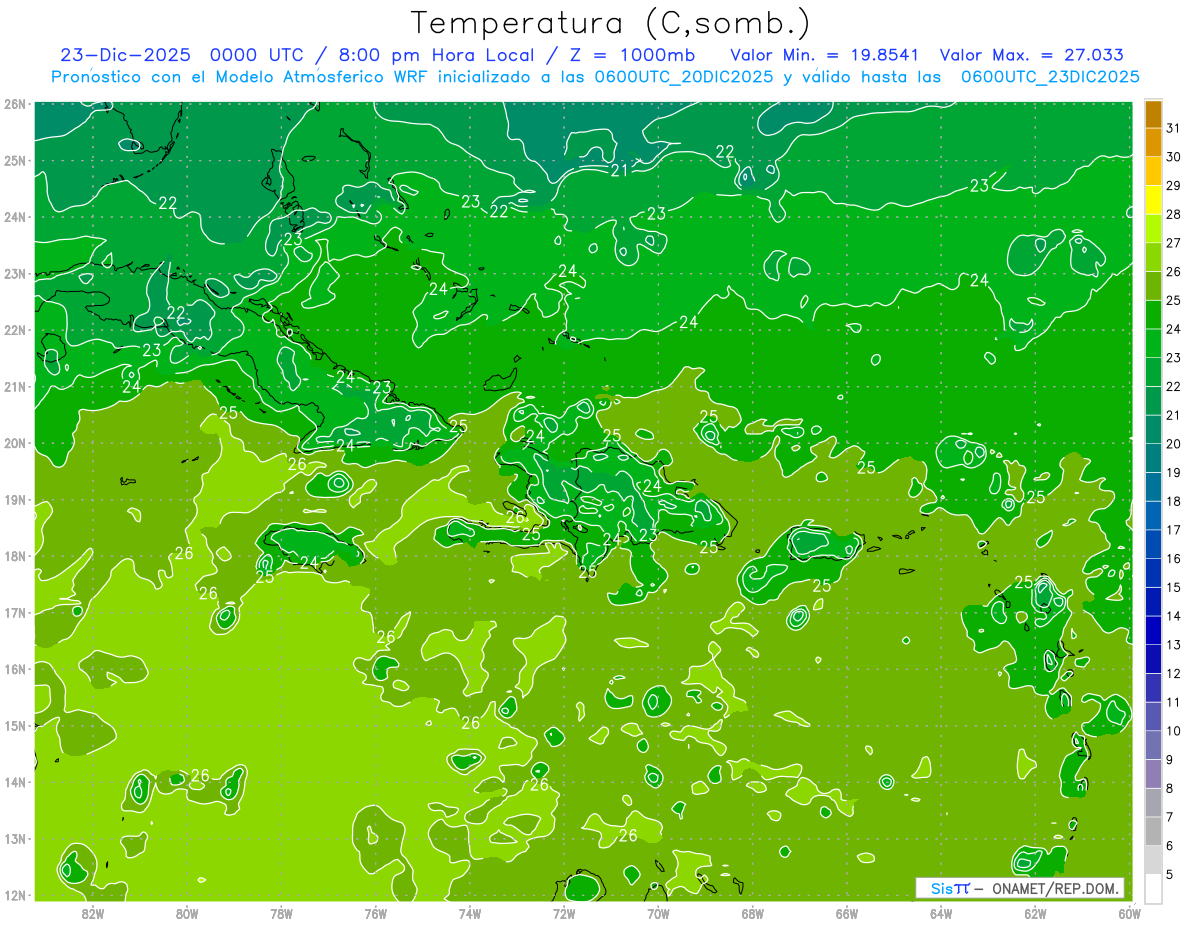Click the '74W' longitude axis label
The image size is (1200, 927).
(470, 913)
